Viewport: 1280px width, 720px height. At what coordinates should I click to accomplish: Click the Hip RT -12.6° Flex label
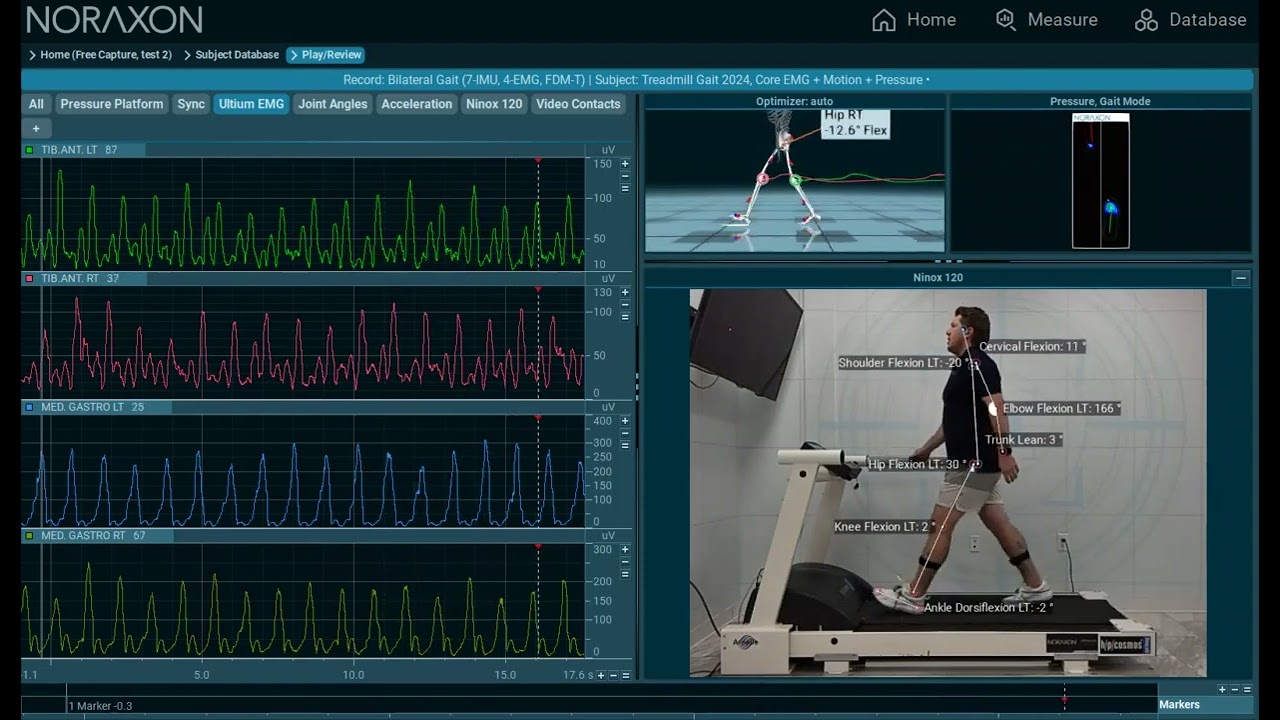pos(855,123)
